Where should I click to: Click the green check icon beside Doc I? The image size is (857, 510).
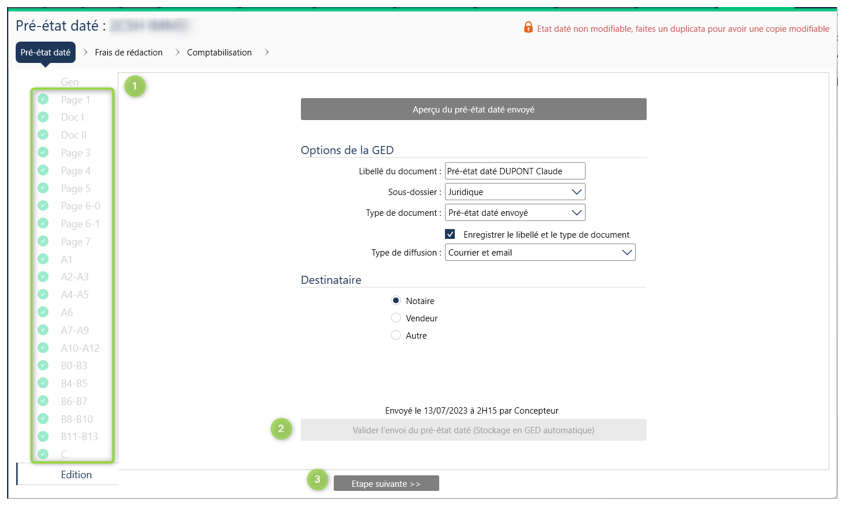[43, 117]
